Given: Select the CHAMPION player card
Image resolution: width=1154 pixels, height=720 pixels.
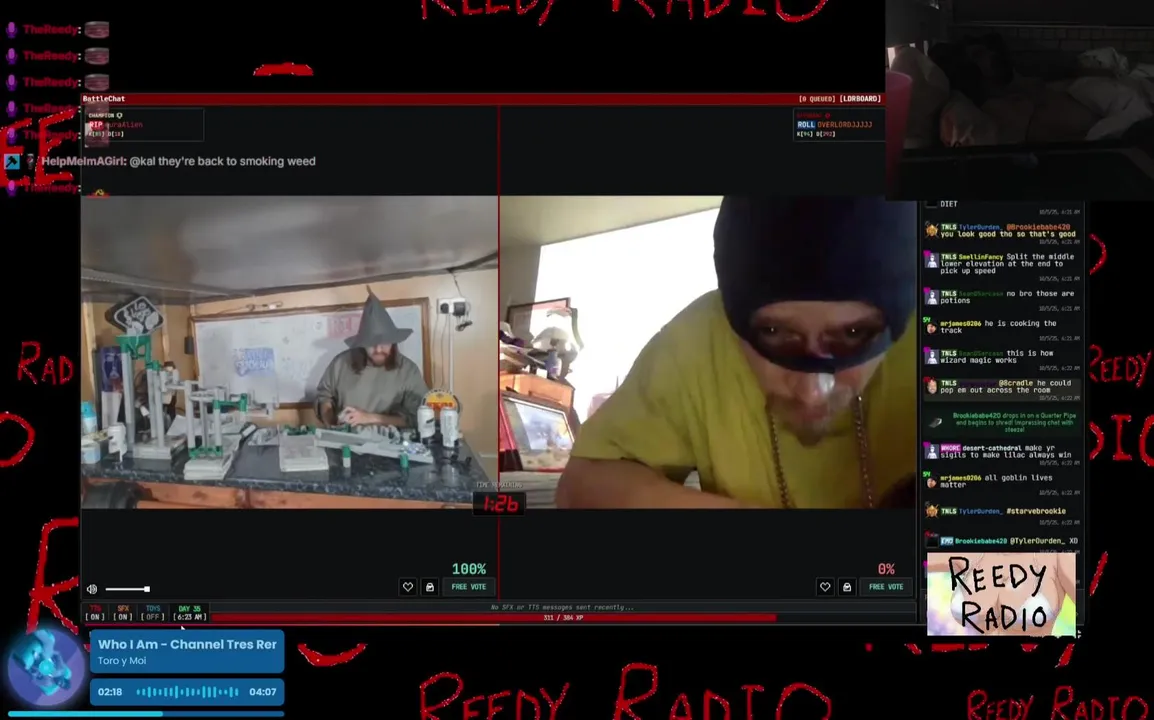Looking at the screenshot, I should [144, 124].
